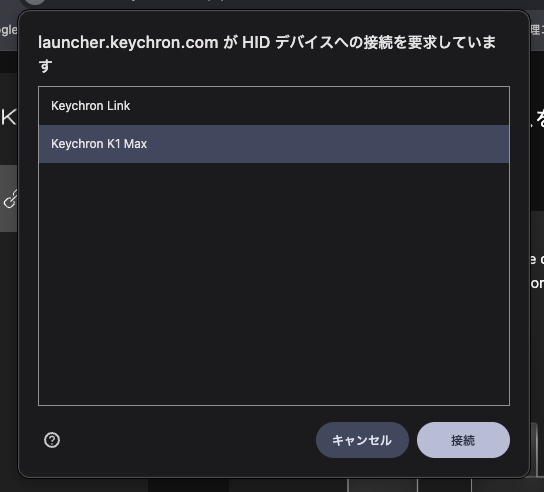Screen dimensions: 544x492
Task: Click the dark bar at bottom center
Action: [188, 485]
